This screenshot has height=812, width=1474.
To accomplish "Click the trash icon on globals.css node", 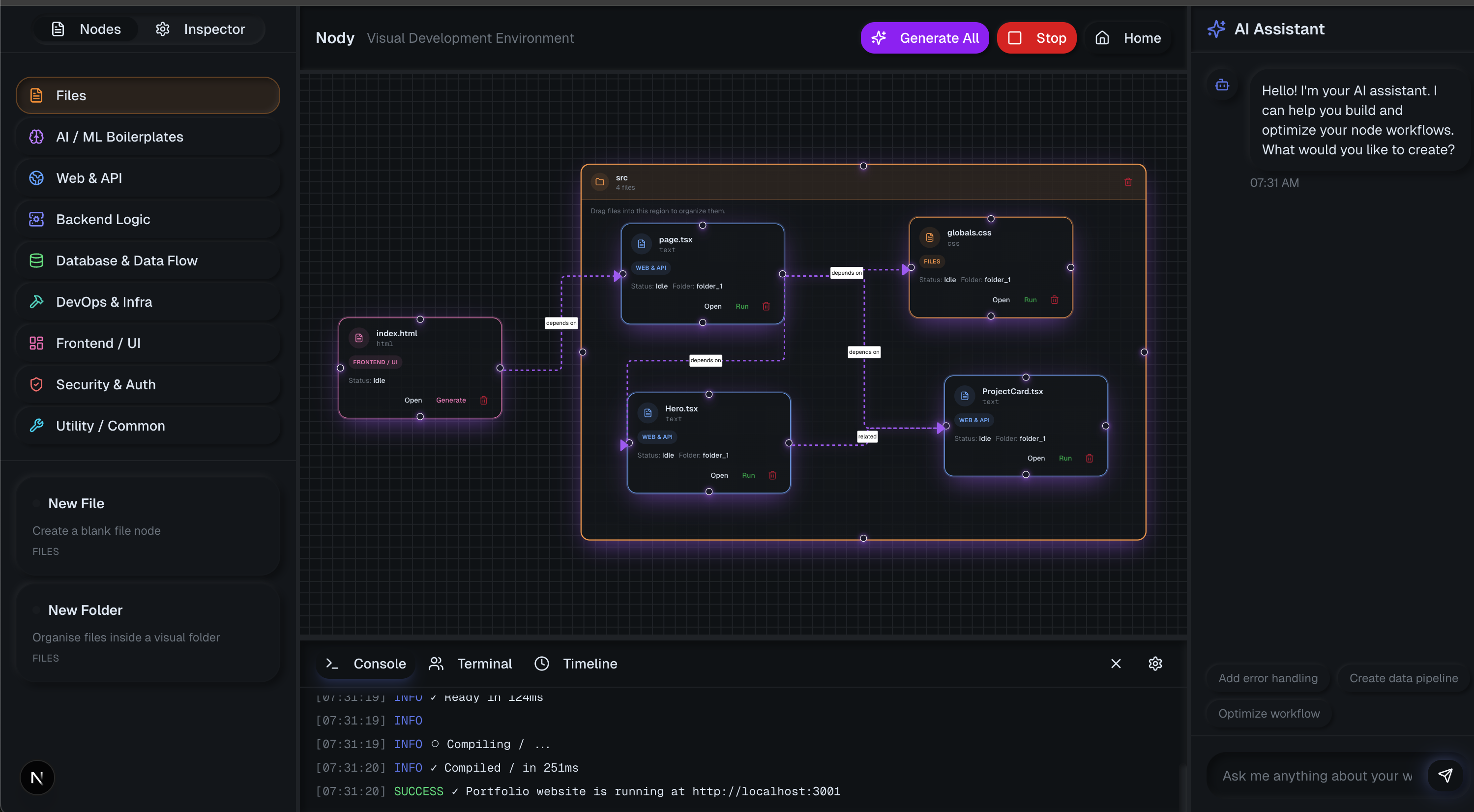I will (1054, 300).
